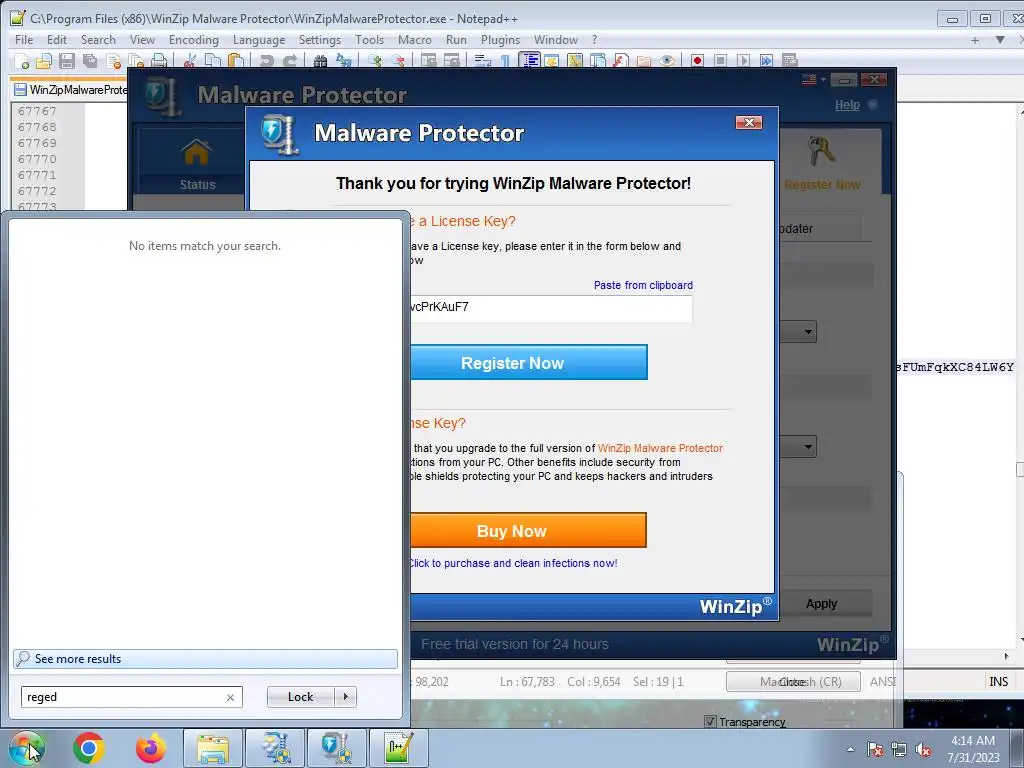The width and height of the screenshot is (1024, 768).
Task: Click the Start orb on the taskbar
Action: tap(27, 748)
